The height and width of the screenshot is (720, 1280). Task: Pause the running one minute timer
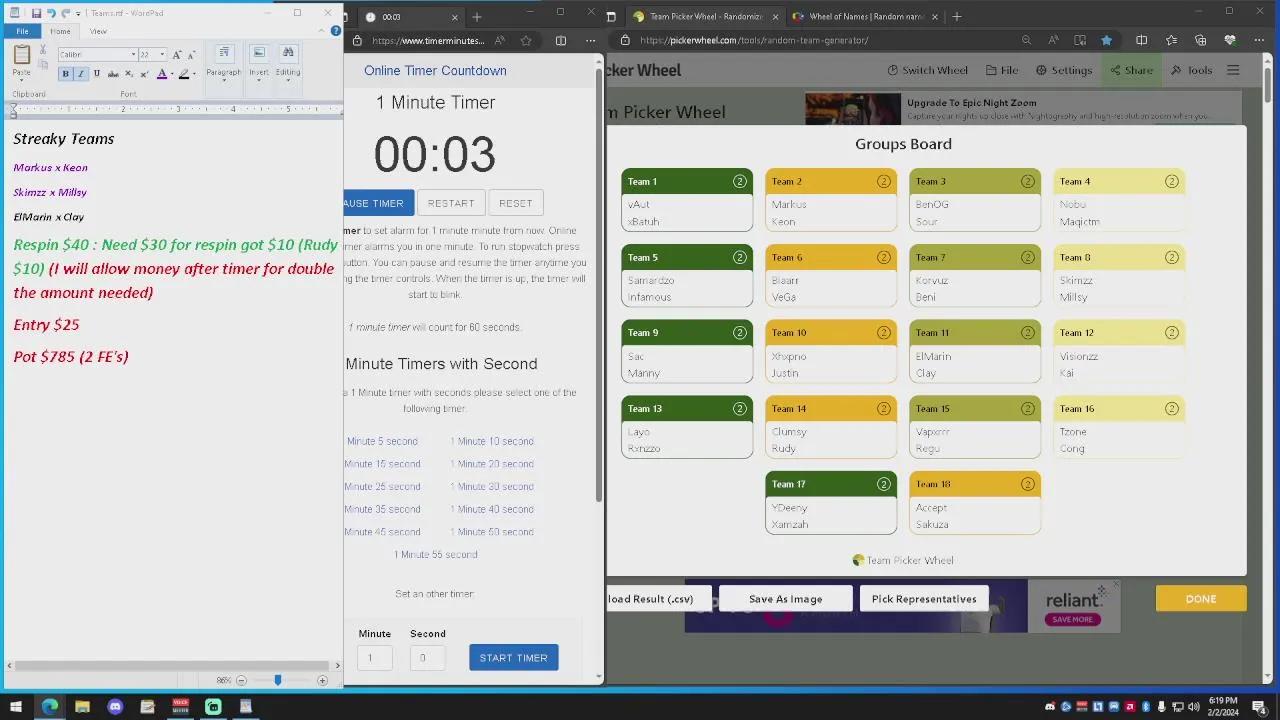[x=374, y=203]
